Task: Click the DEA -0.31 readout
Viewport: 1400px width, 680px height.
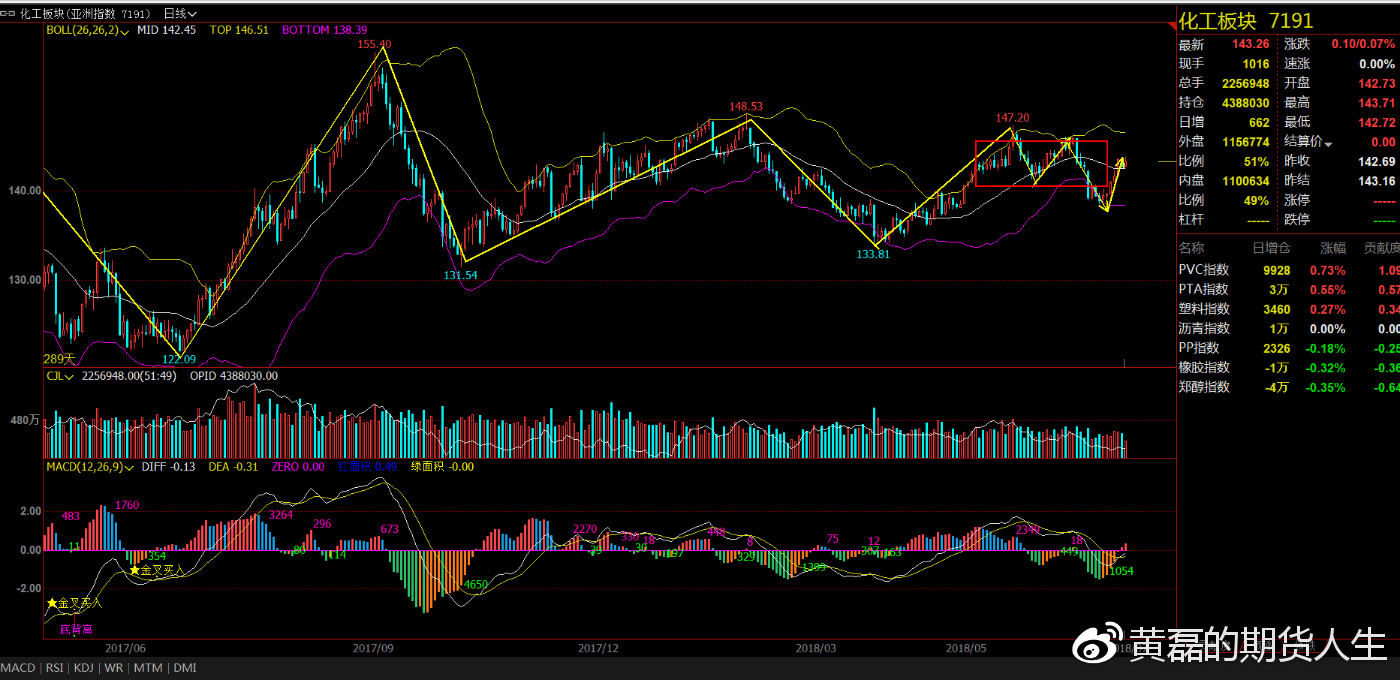Action: [233, 466]
